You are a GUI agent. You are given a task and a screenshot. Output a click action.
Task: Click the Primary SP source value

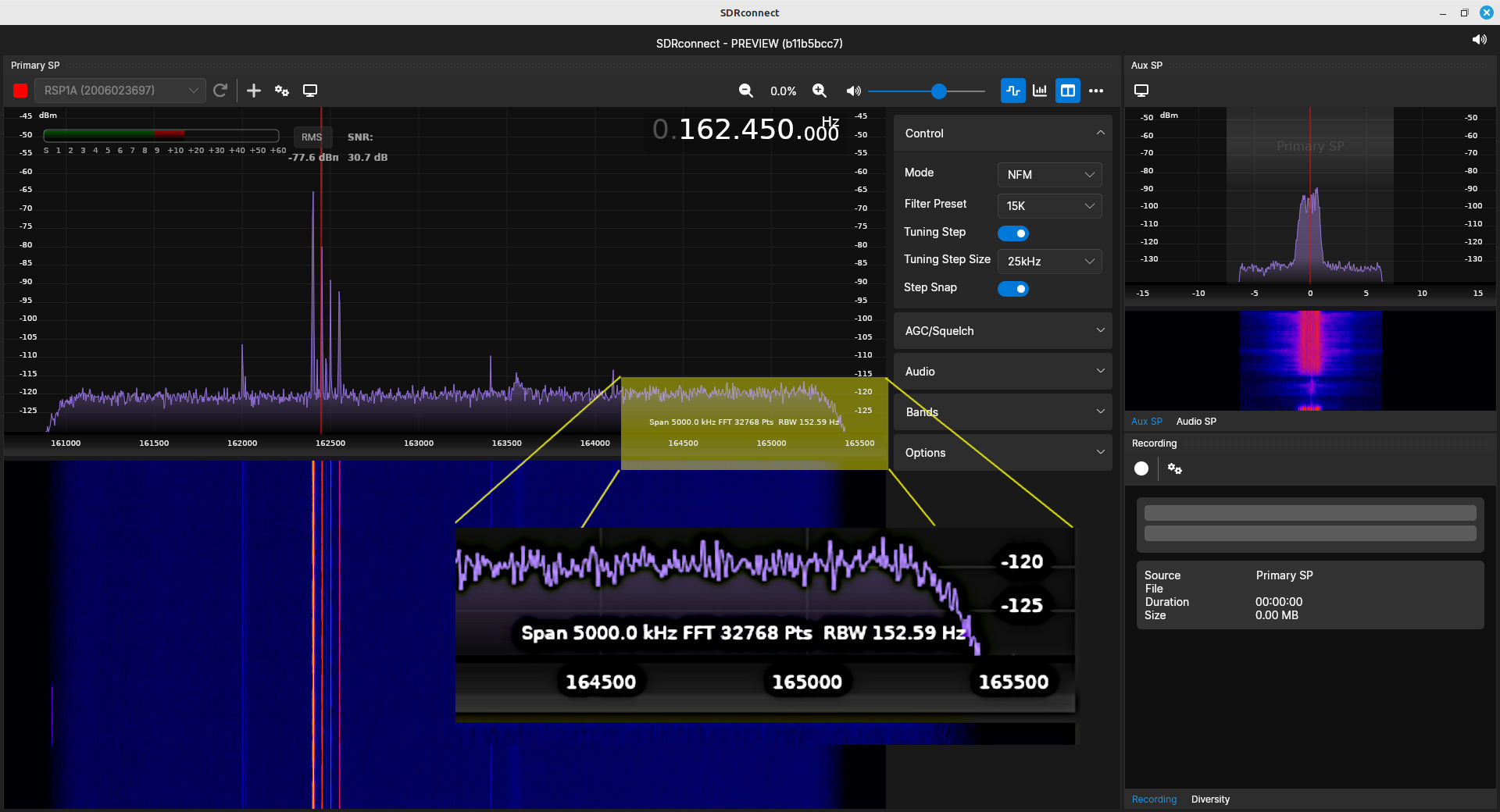1284,575
